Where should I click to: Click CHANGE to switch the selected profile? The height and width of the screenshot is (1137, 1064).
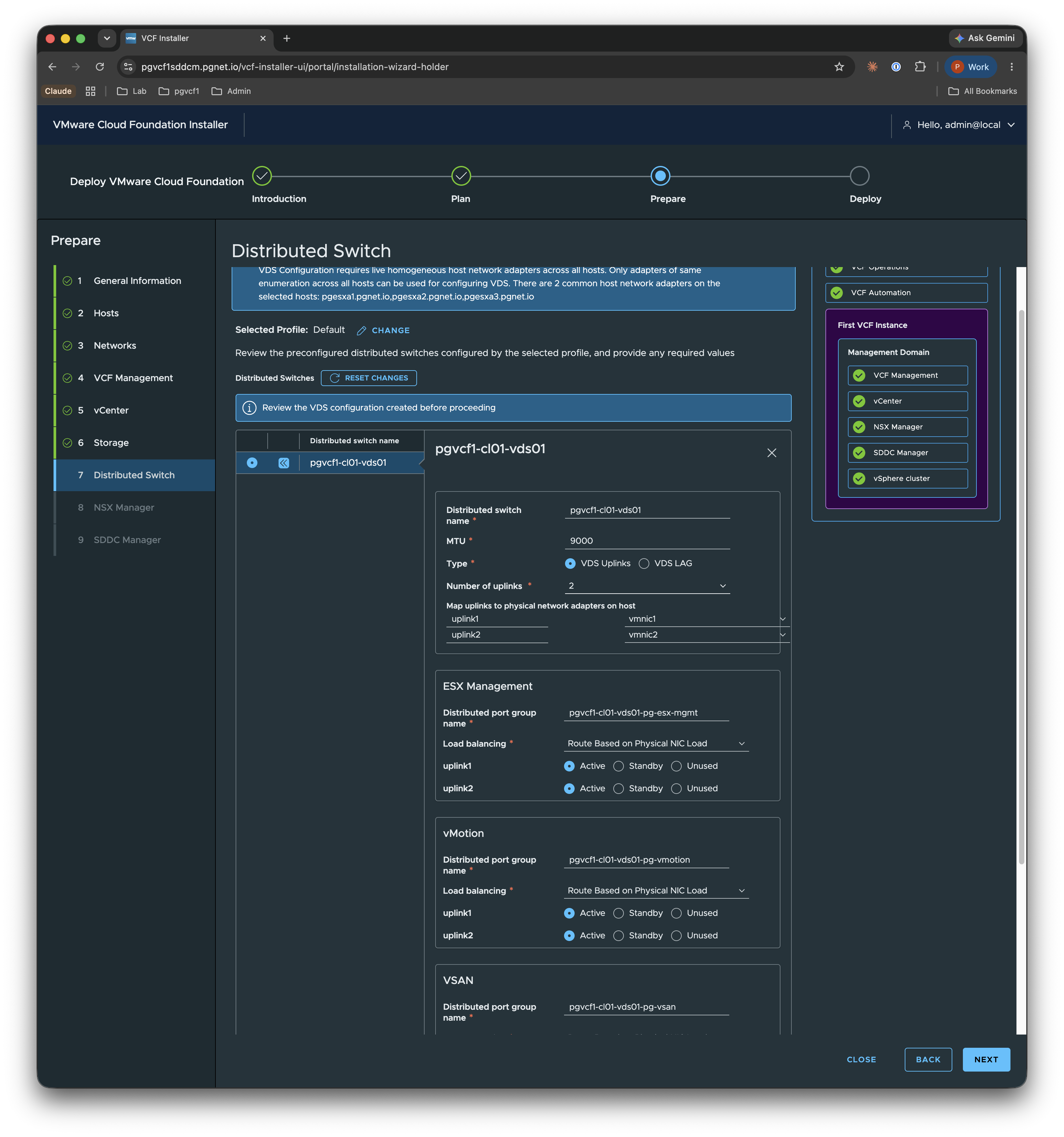391,331
